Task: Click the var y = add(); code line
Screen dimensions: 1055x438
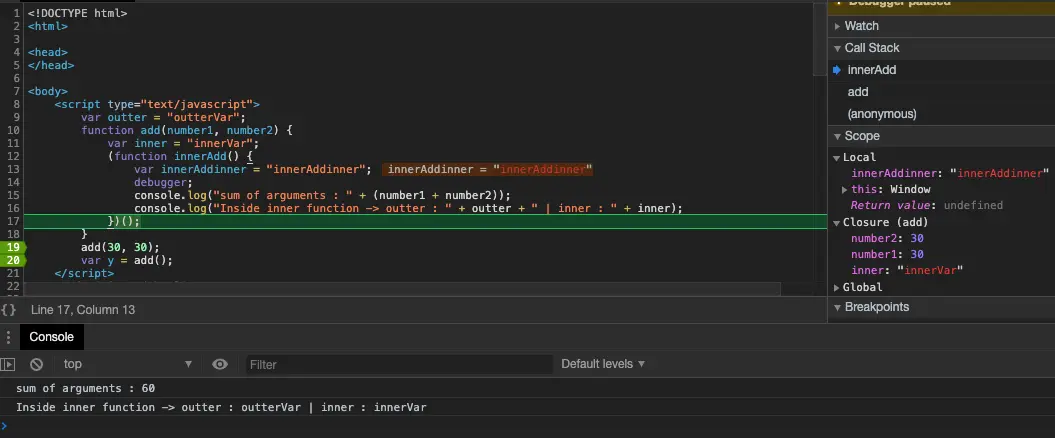Action: click(x=127, y=260)
